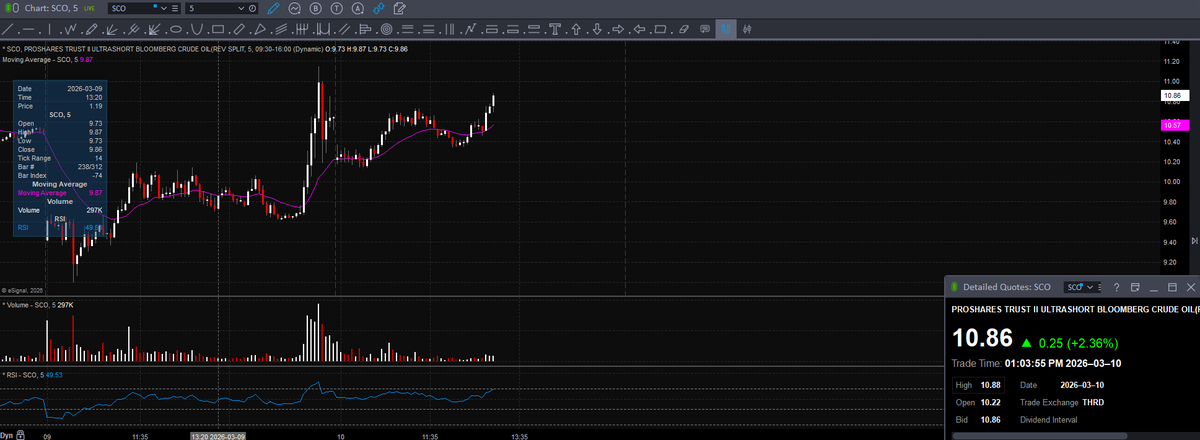Click the Trade Exchange THRD field
Screen dimensions: 1200x440
[1062, 403]
